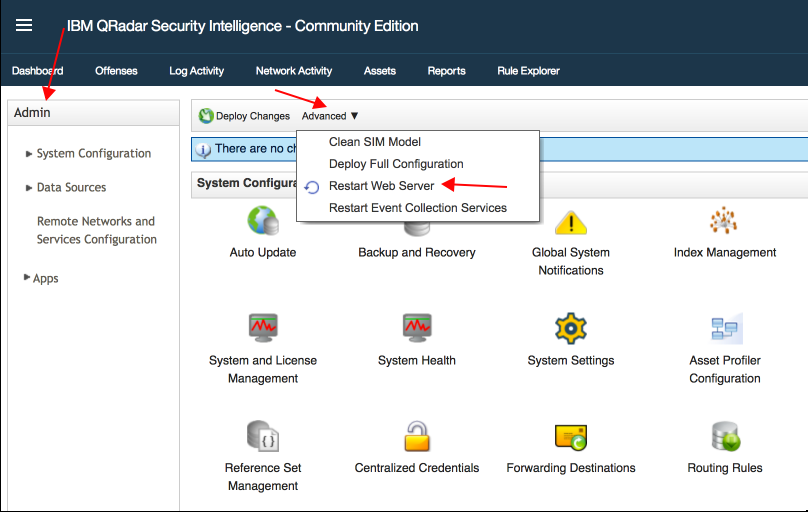Open Forwarding Destinations envelope icon

click(570, 437)
